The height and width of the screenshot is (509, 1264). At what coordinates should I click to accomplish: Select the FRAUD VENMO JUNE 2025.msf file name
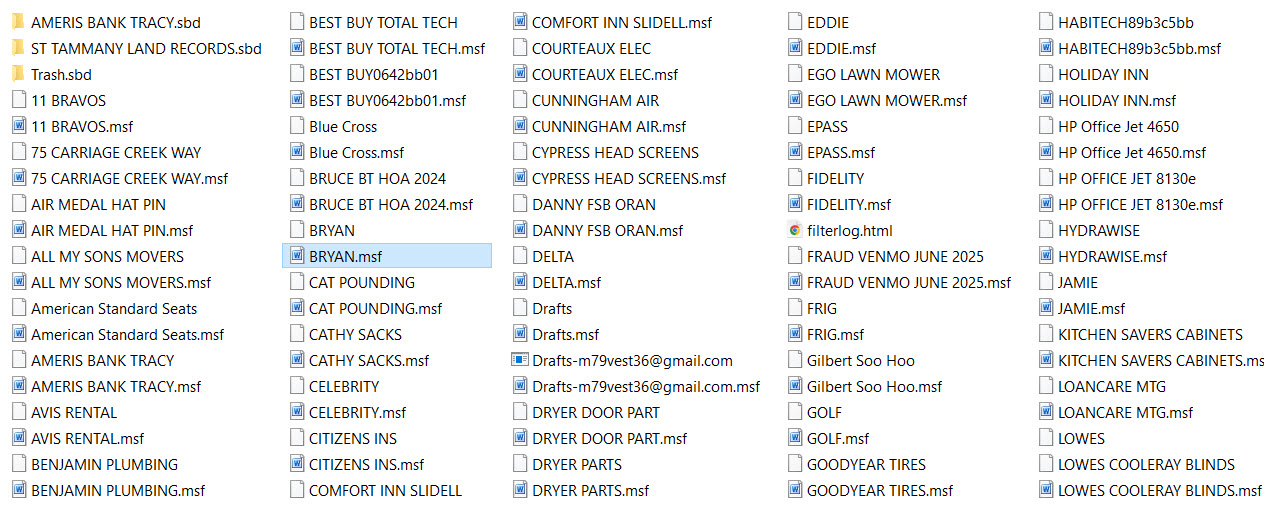tap(909, 282)
